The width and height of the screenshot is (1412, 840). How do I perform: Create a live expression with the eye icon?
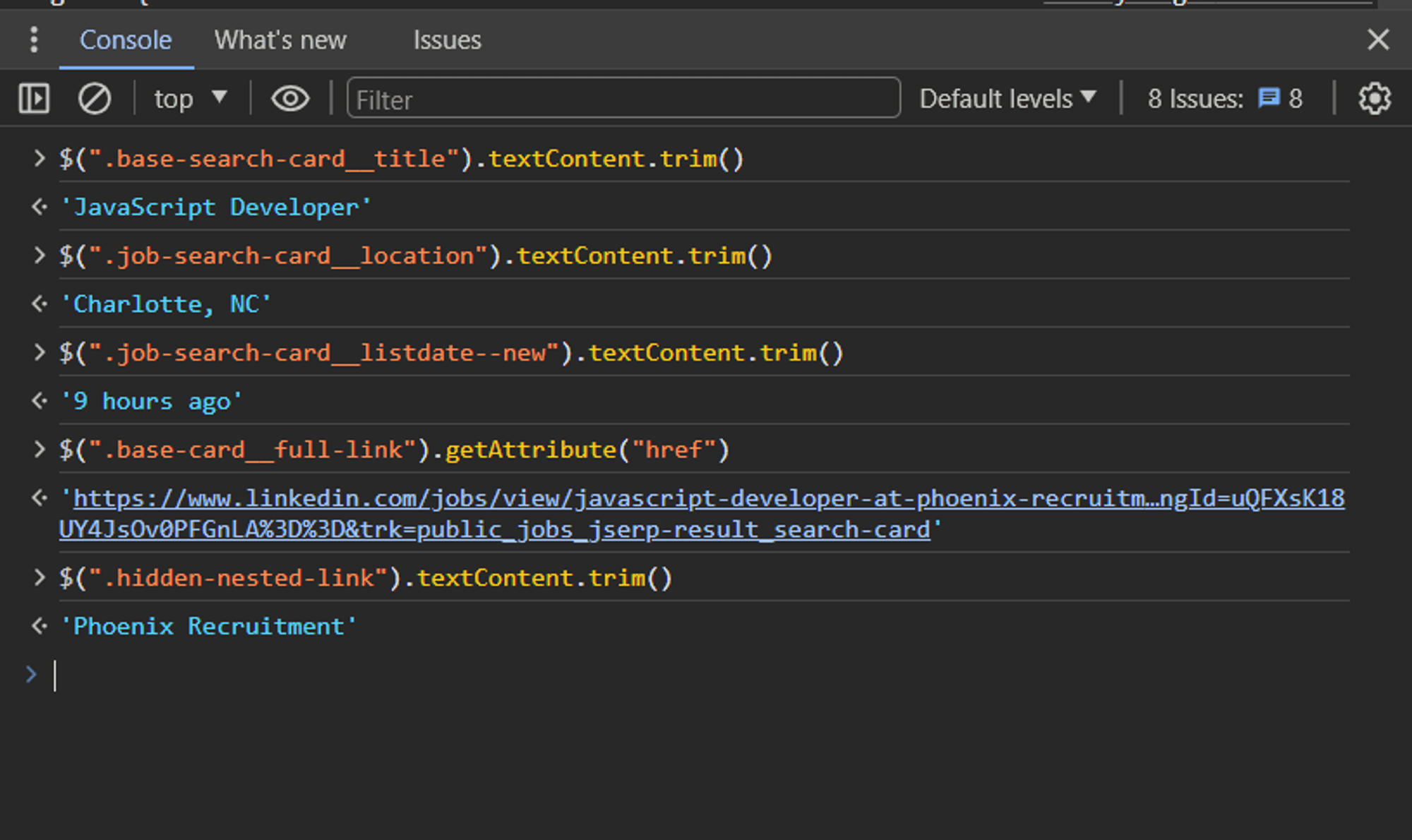289,98
